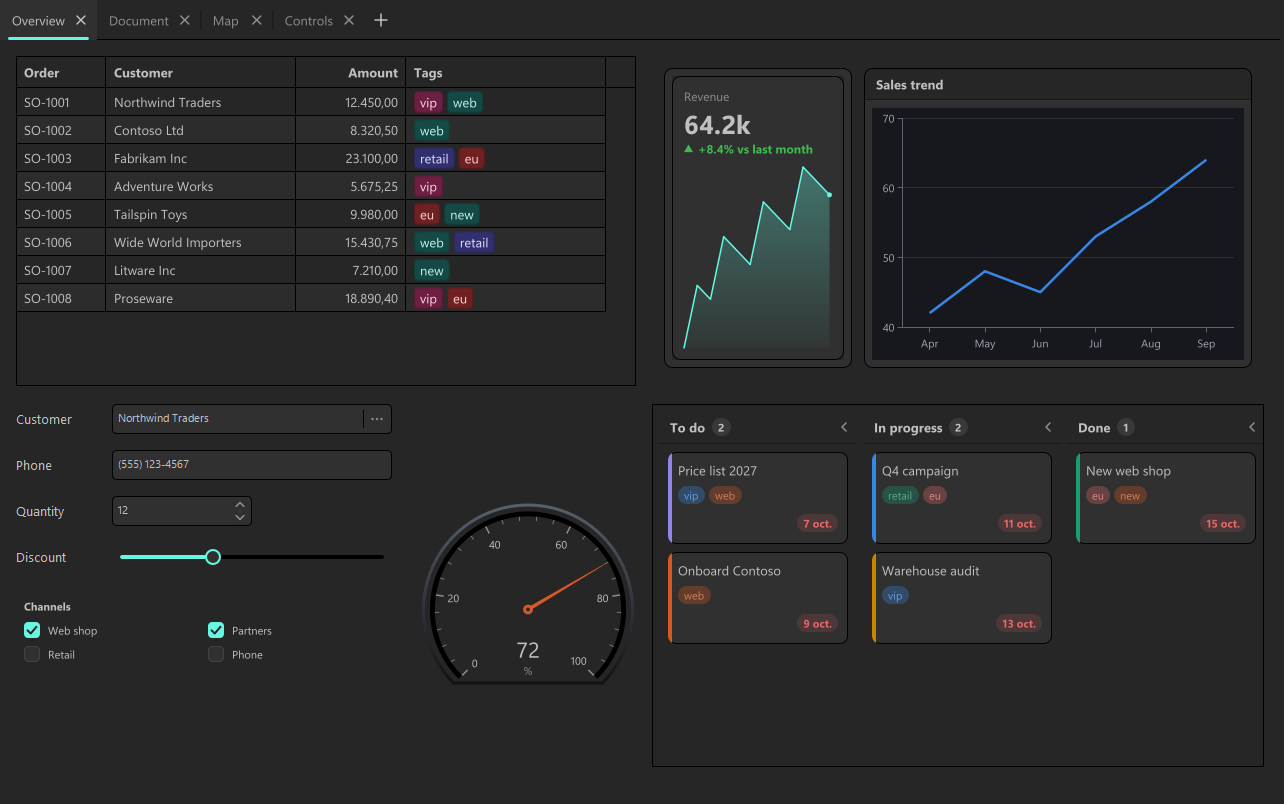Close the Document tab
The image size is (1284, 804).
pos(185,20)
